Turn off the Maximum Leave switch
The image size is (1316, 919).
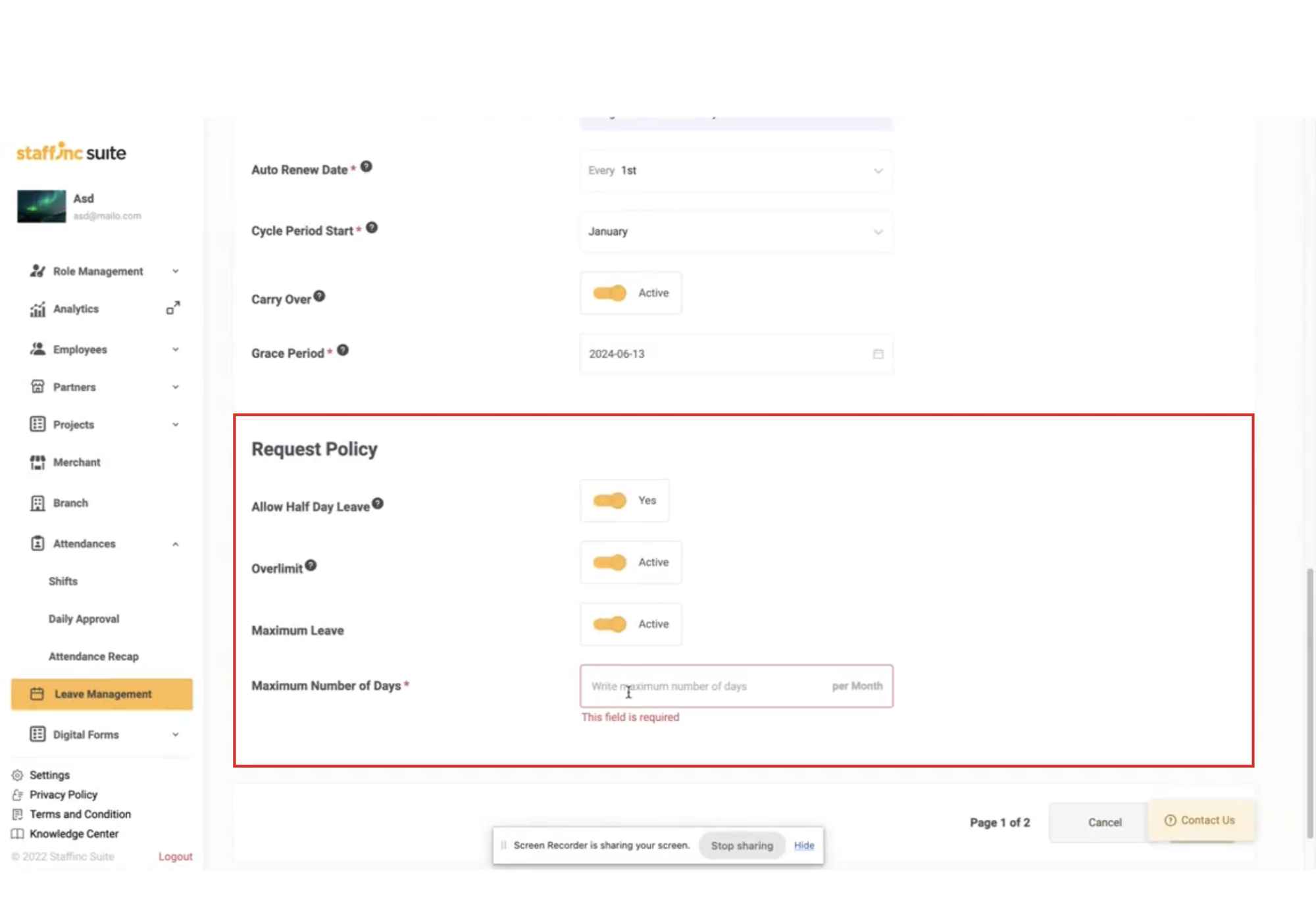(x=609, y=624)
